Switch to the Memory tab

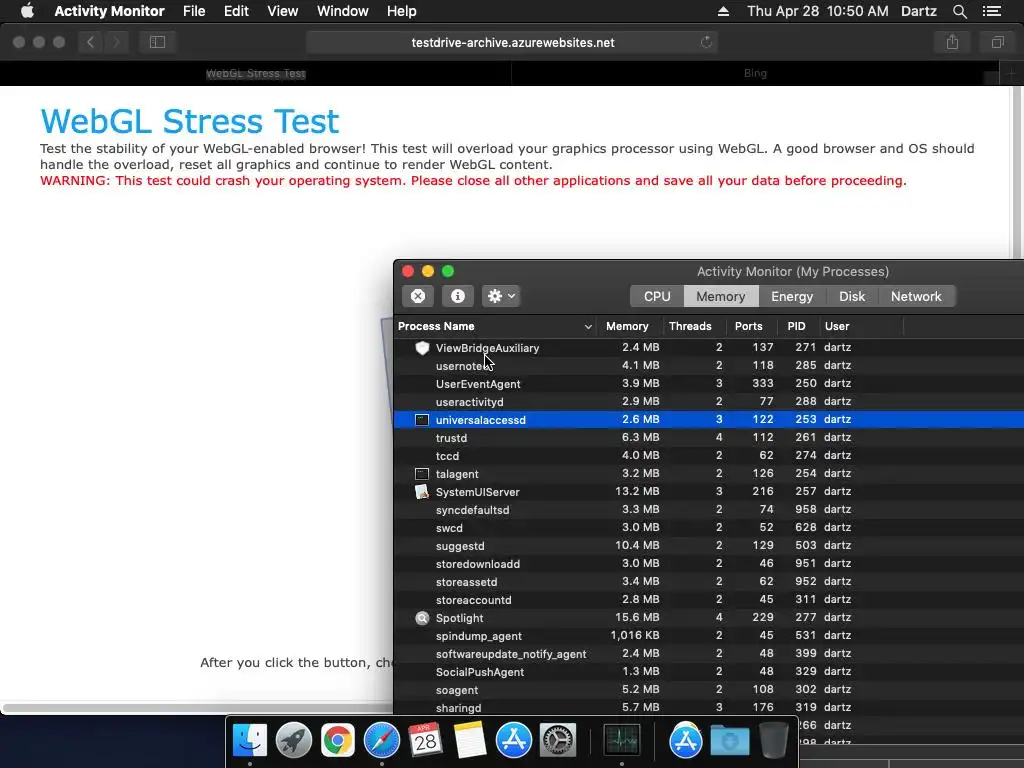pos(720,296)
